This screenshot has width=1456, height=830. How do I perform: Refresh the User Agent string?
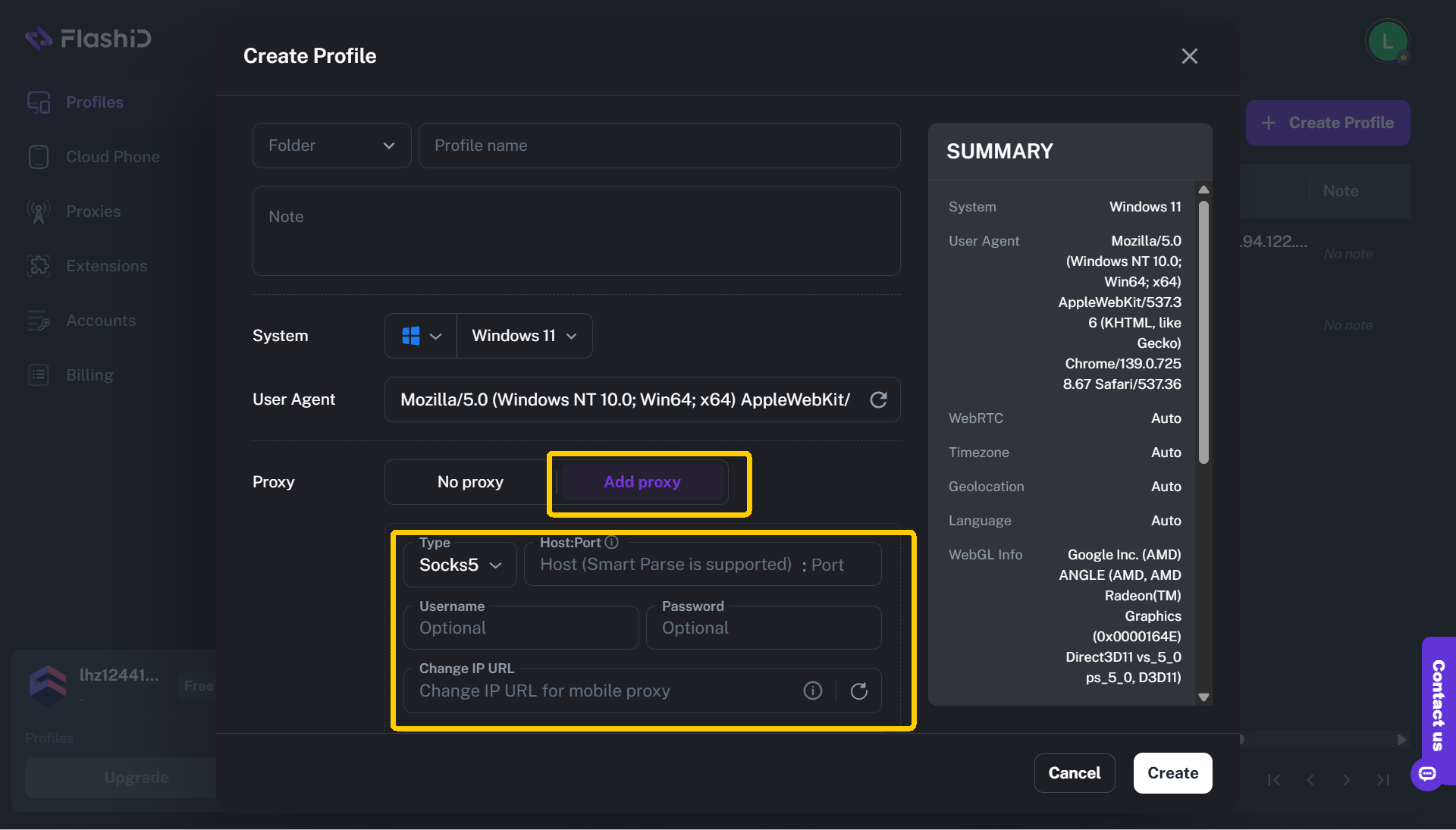[x=878, y=399]
